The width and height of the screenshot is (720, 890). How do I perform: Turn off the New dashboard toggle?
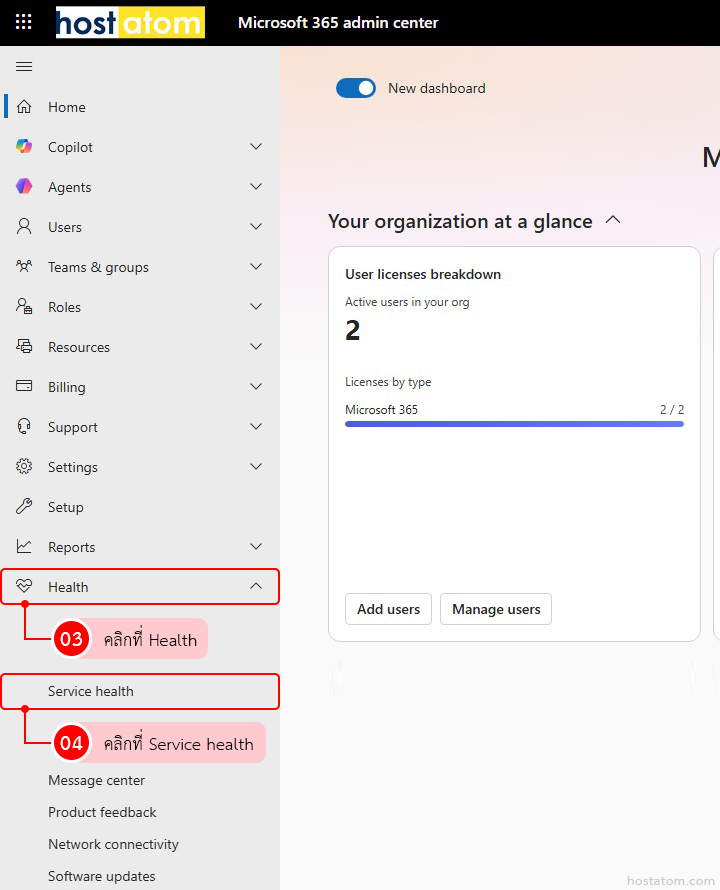pos(355,88)
